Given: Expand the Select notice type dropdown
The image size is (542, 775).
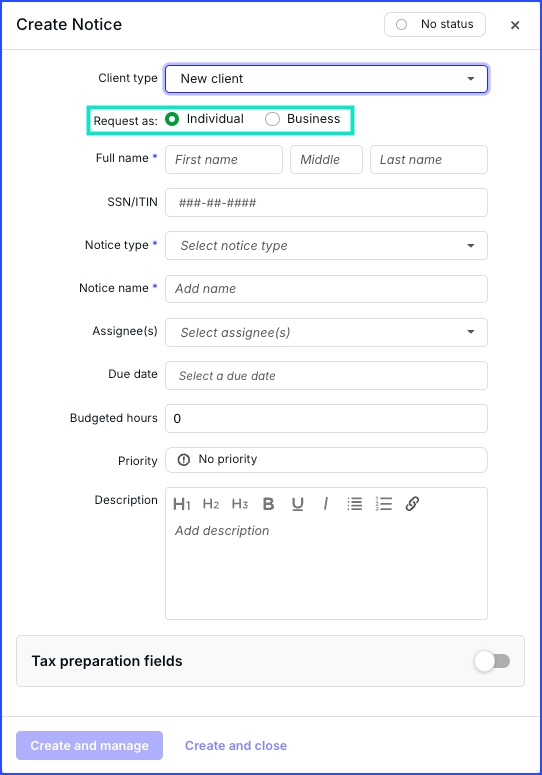Looking at the screenshot, I should point(326,246).
